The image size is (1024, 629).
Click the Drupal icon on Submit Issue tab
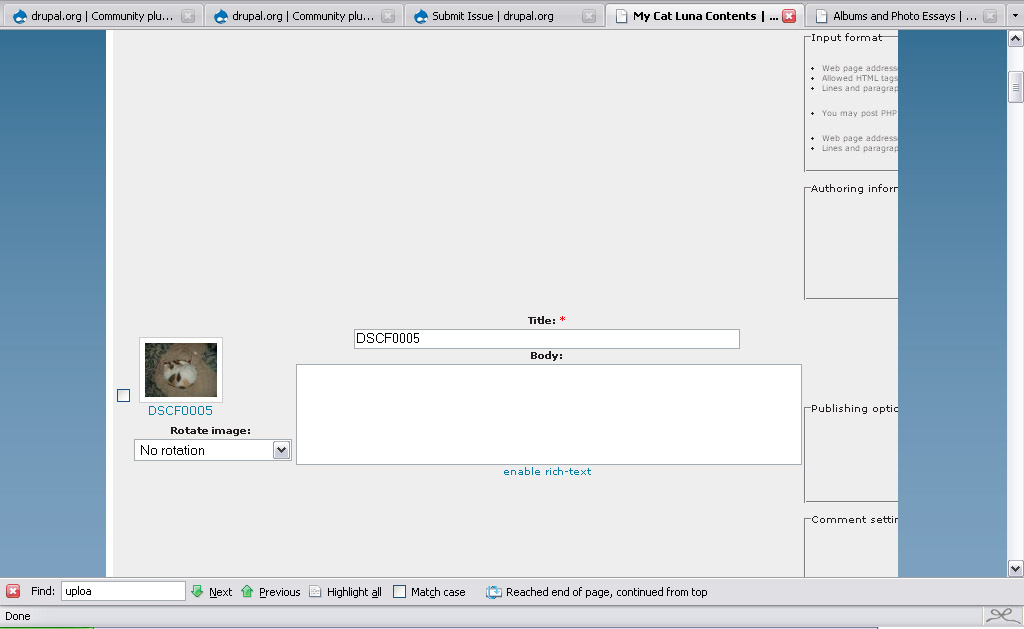421,16
